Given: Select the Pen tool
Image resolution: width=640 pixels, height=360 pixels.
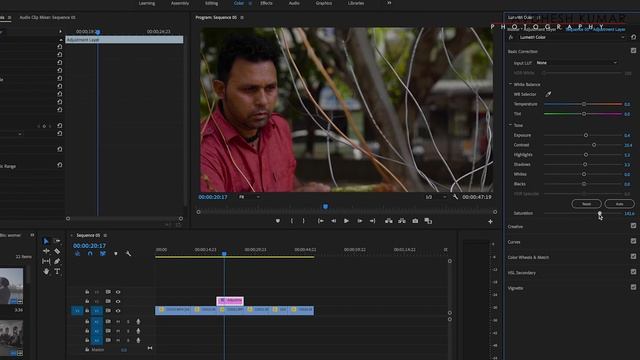Looking at the screenshot, I should (57, 261).
